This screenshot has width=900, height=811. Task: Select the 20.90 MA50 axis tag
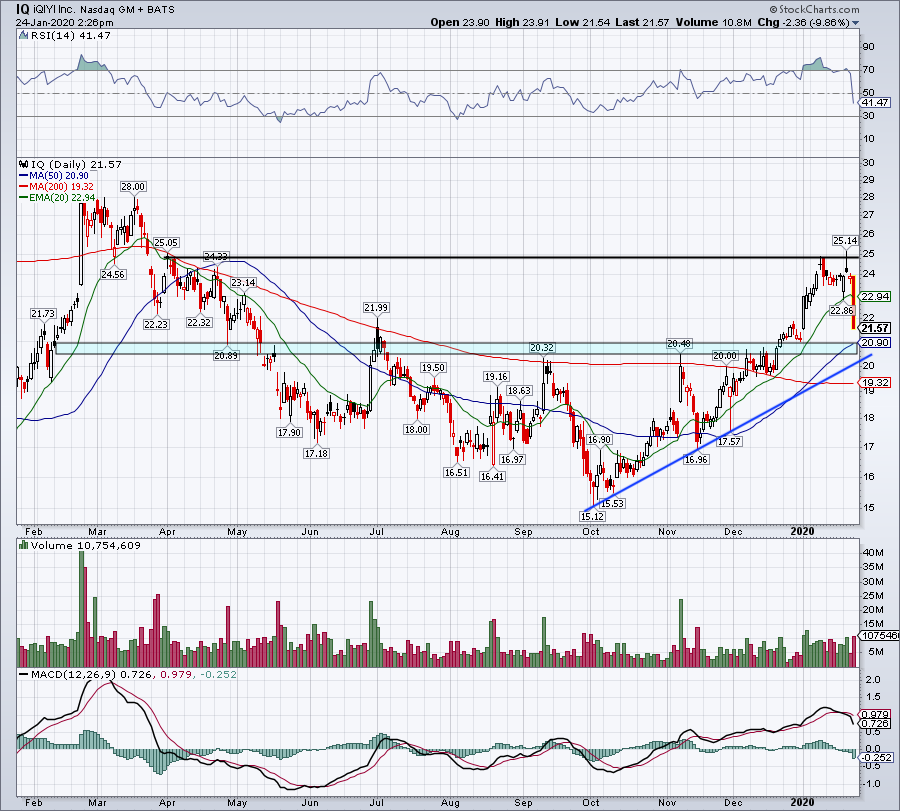point(876,342)
